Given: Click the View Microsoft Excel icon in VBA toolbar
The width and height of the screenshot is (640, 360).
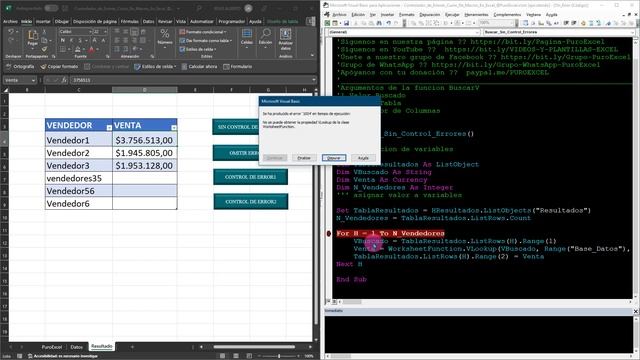Looking at the screenshot, I should (x=327, y=23).
